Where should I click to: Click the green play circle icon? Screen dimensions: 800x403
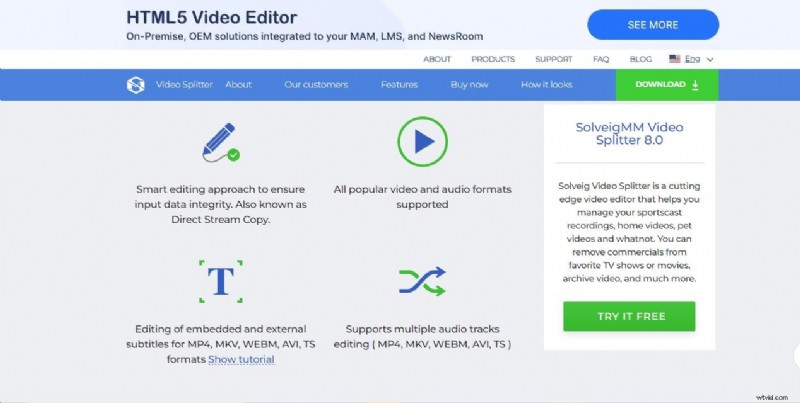point(422,141)
